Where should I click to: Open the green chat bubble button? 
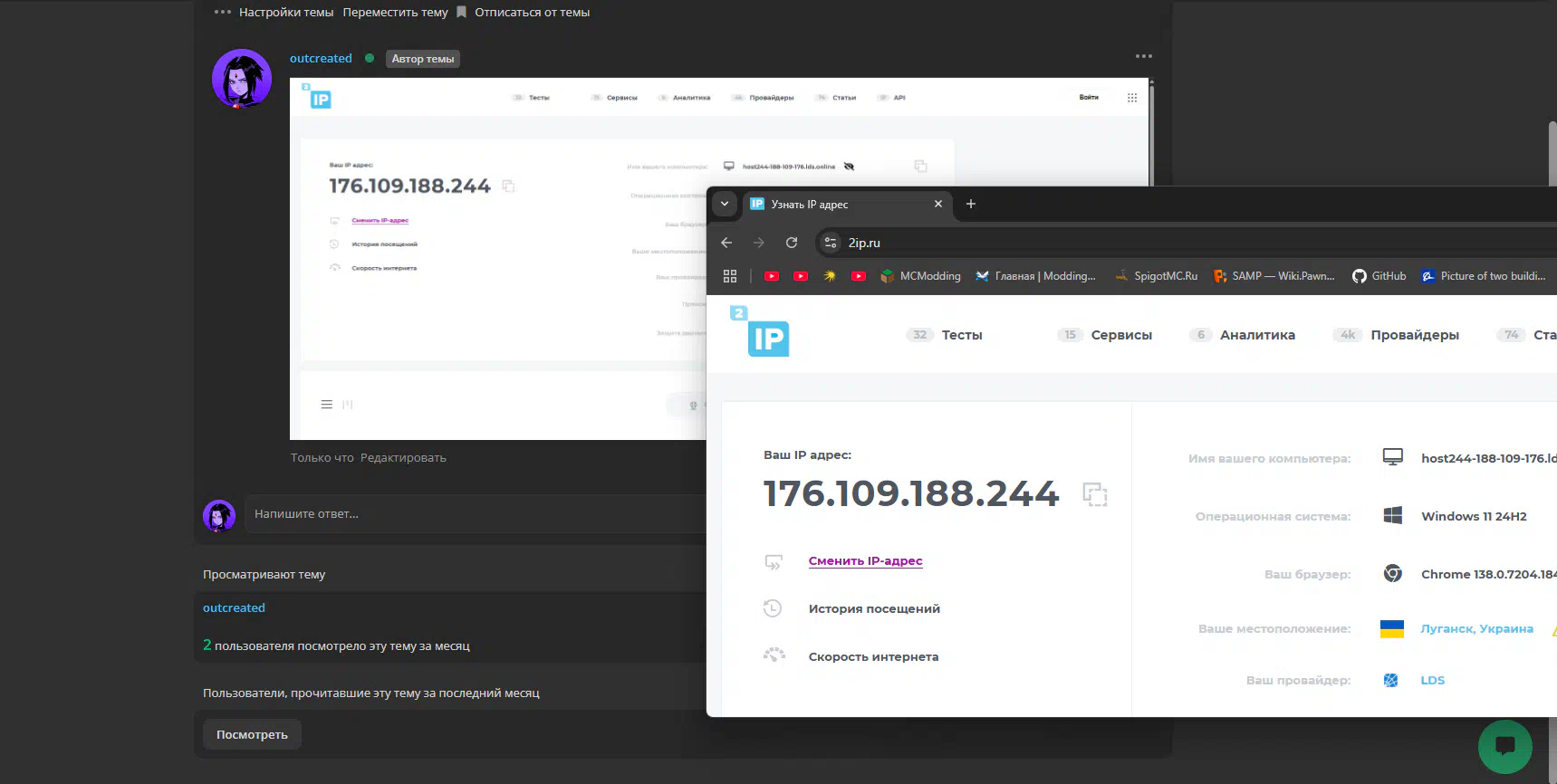[x=1505, y=746]
